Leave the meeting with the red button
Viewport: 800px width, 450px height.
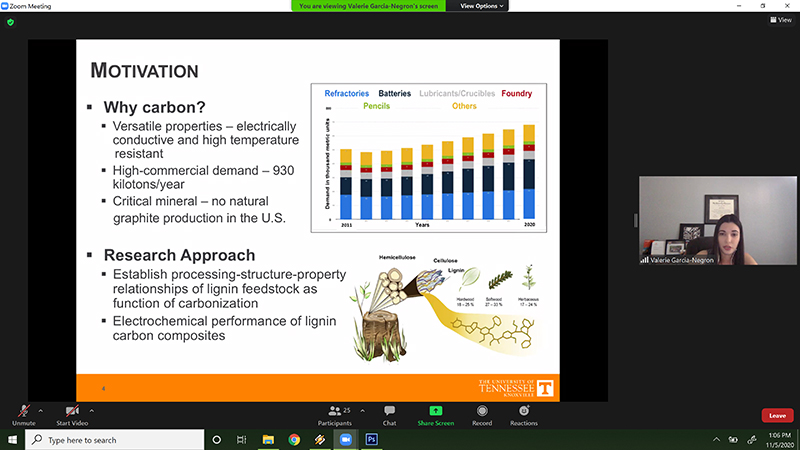(778, 415)
